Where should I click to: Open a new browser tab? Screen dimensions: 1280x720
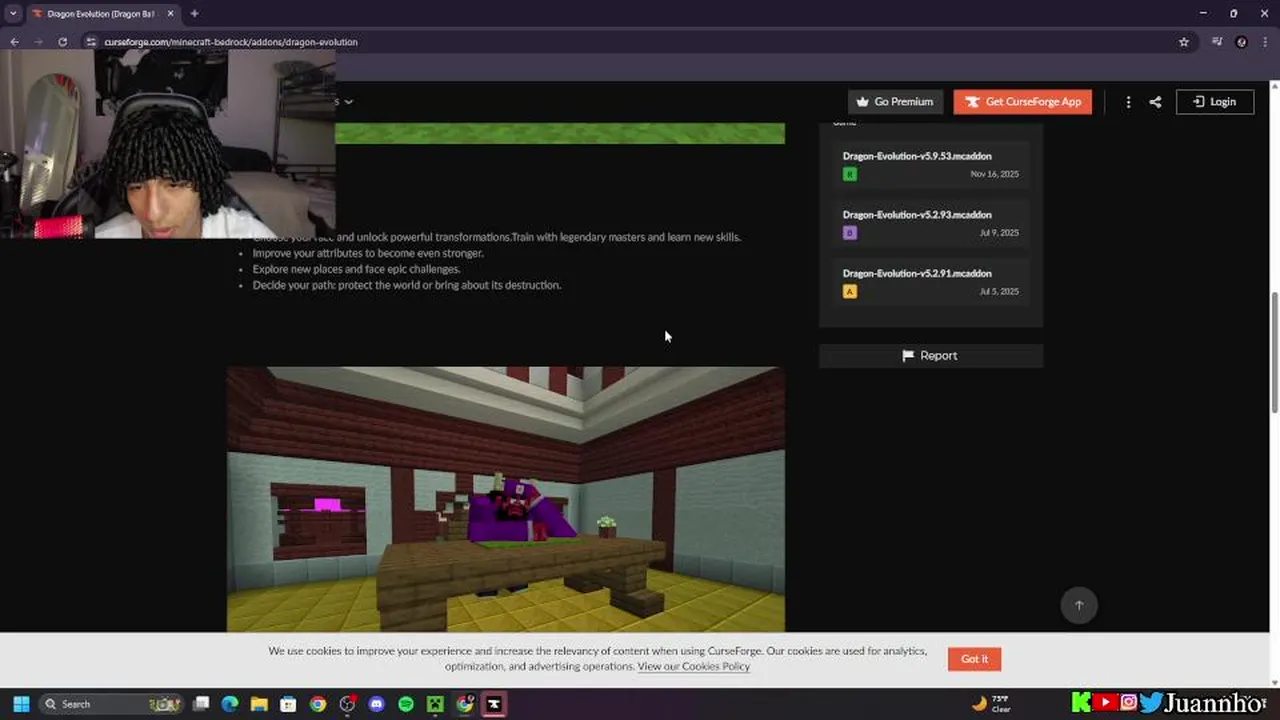pyautogui.click(x=194, y=14)
